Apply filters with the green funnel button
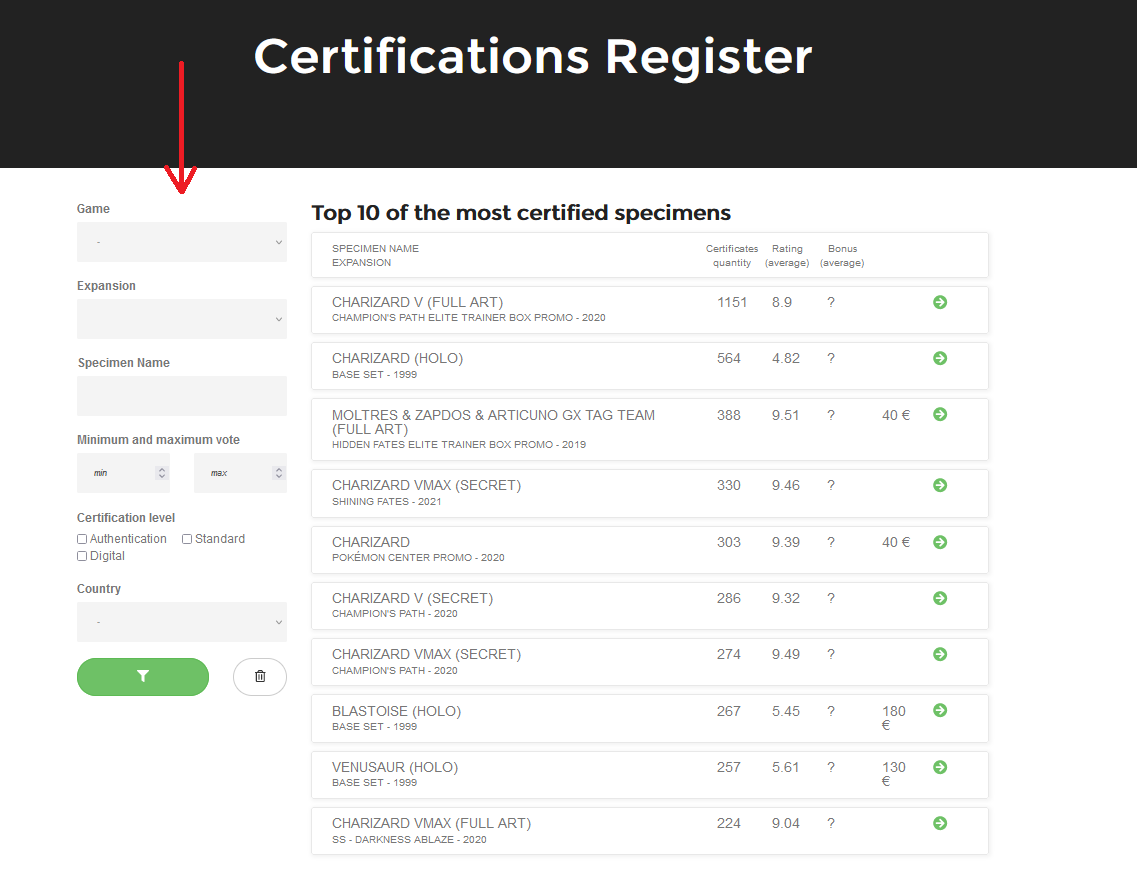 pos(143,676)
